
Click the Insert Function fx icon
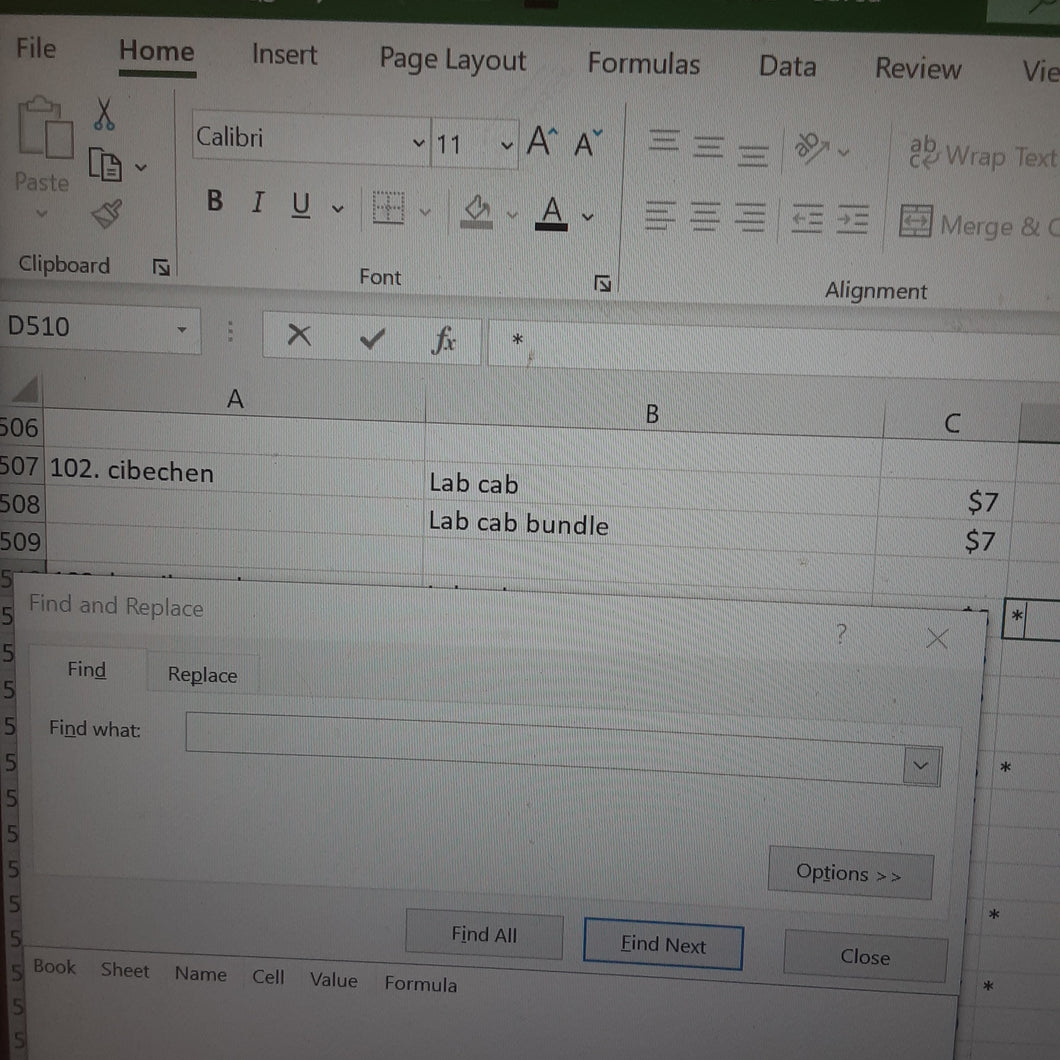pyautogui.click(x=443, y=339)
